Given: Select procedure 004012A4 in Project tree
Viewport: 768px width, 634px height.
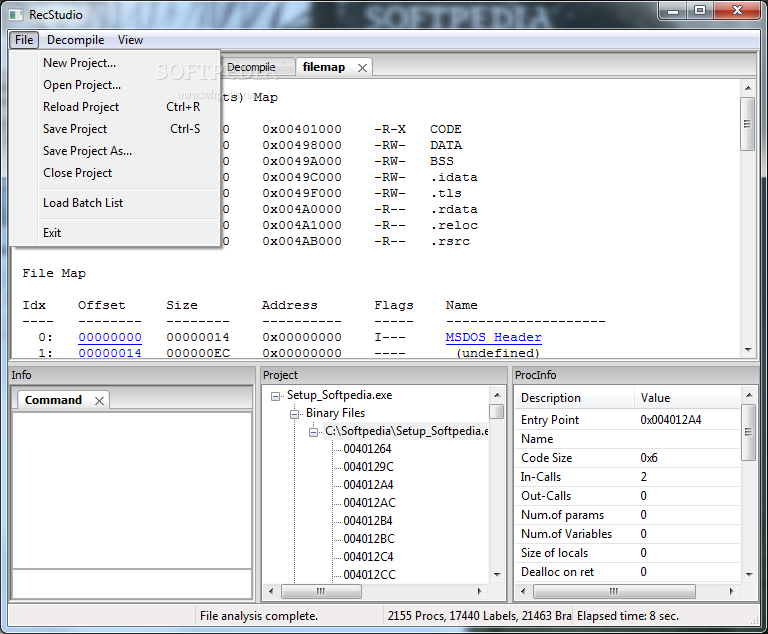Looking at the screenshot, I should 368,485.
